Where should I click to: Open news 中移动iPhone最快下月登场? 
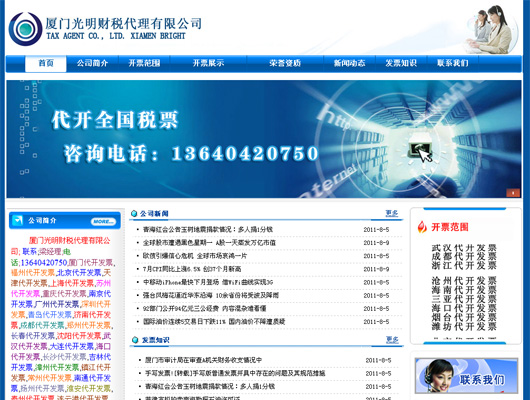click(208, 282)
